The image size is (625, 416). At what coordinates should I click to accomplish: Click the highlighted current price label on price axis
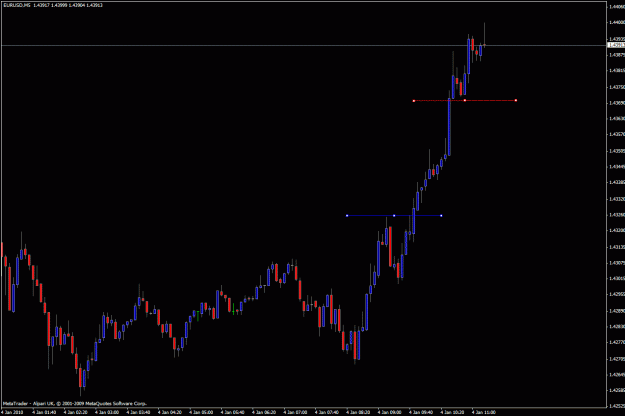click(x=616, y=45)
